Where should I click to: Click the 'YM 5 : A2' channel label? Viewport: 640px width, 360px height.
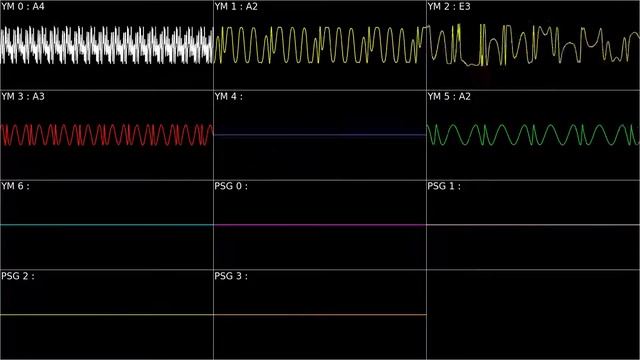[449, 96]
